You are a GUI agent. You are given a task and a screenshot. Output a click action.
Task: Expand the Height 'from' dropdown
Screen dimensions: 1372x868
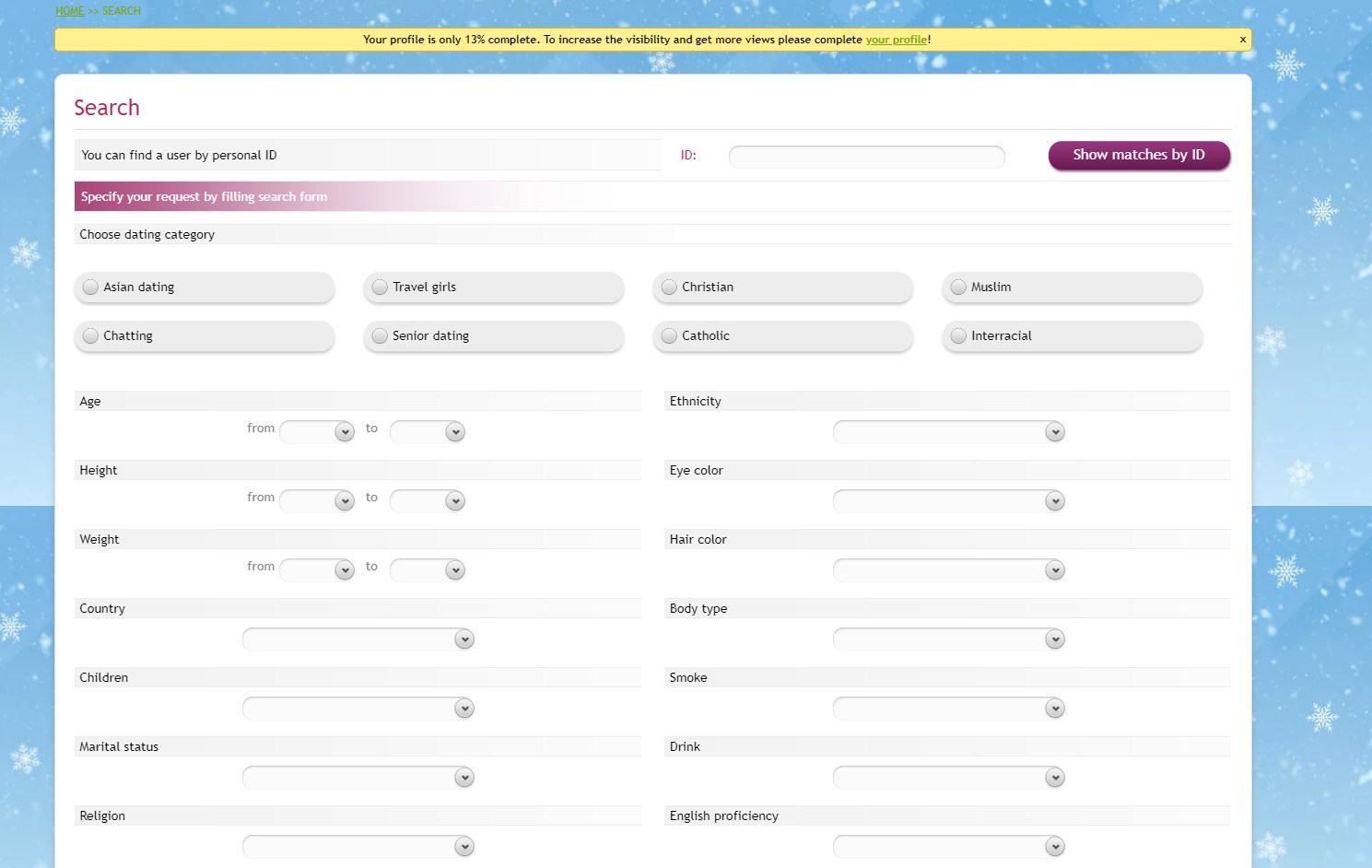click(317, 500)
